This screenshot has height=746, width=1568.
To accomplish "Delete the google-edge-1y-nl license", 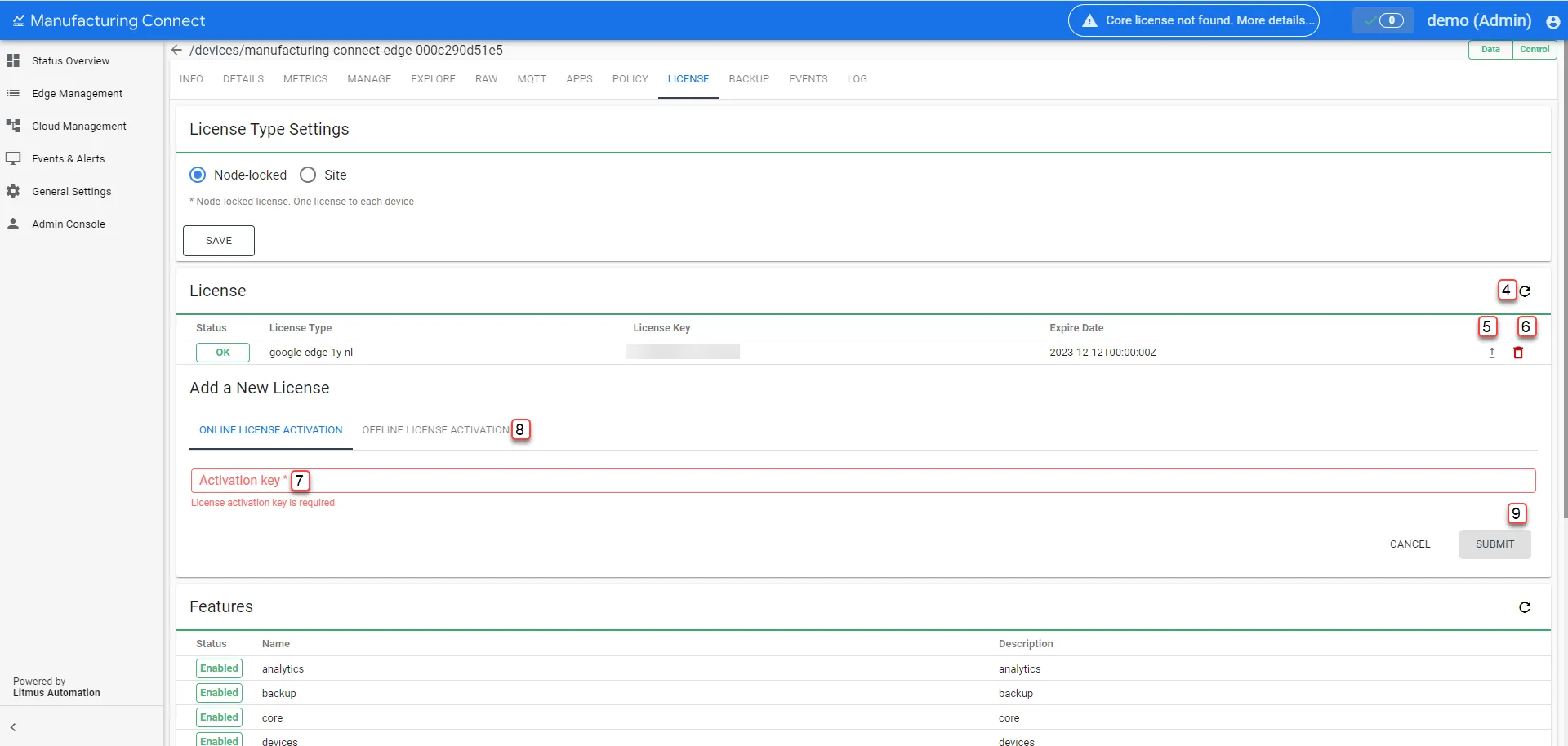I will pos(1518,353).
